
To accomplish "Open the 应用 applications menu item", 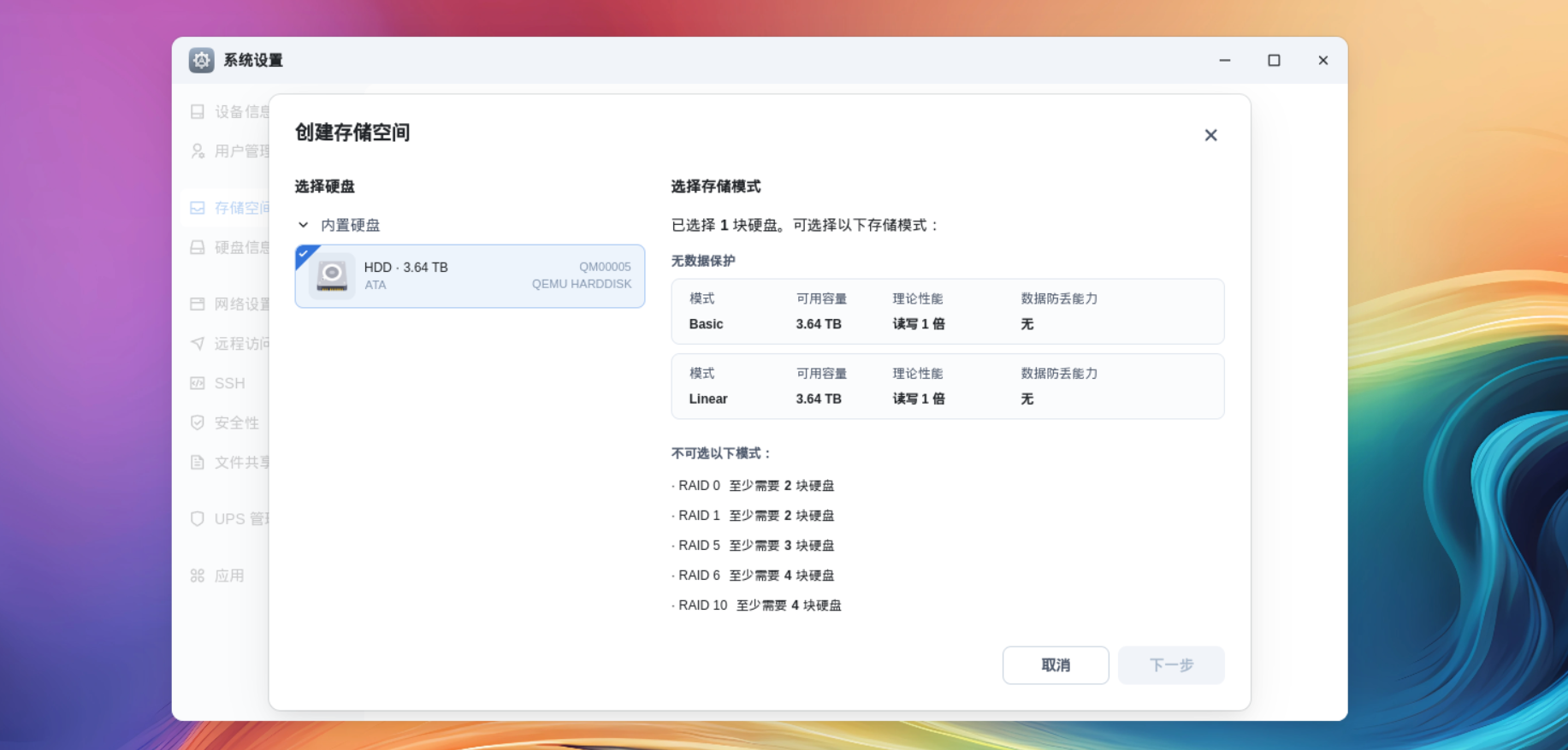I will coord(229,576).
